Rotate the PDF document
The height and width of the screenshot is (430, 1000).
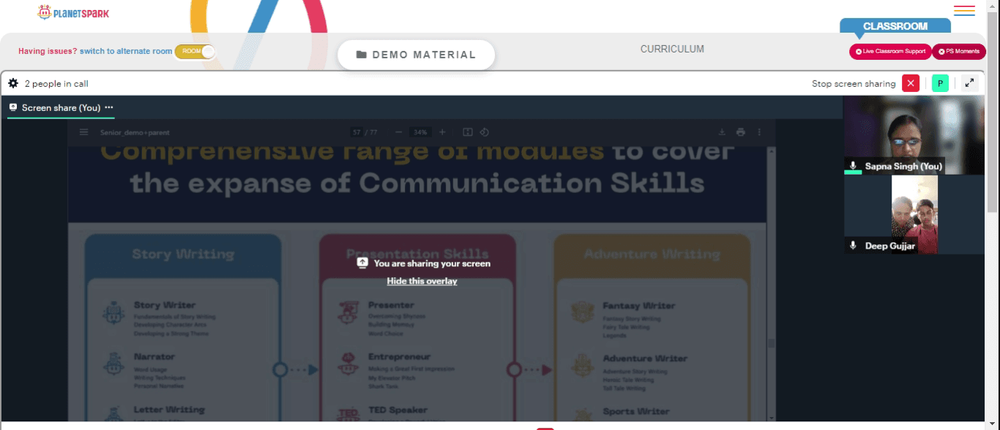click(484, 132)
